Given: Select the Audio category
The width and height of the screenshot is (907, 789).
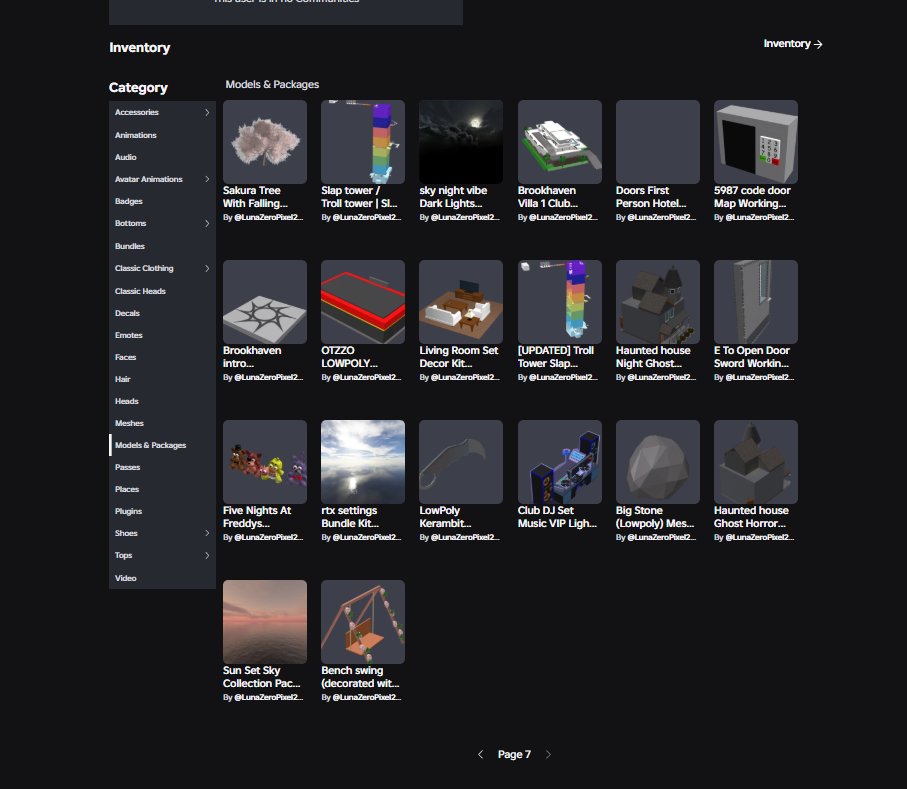Looking at the screenshot, I should pyautogui.click(x=163, y=157).
